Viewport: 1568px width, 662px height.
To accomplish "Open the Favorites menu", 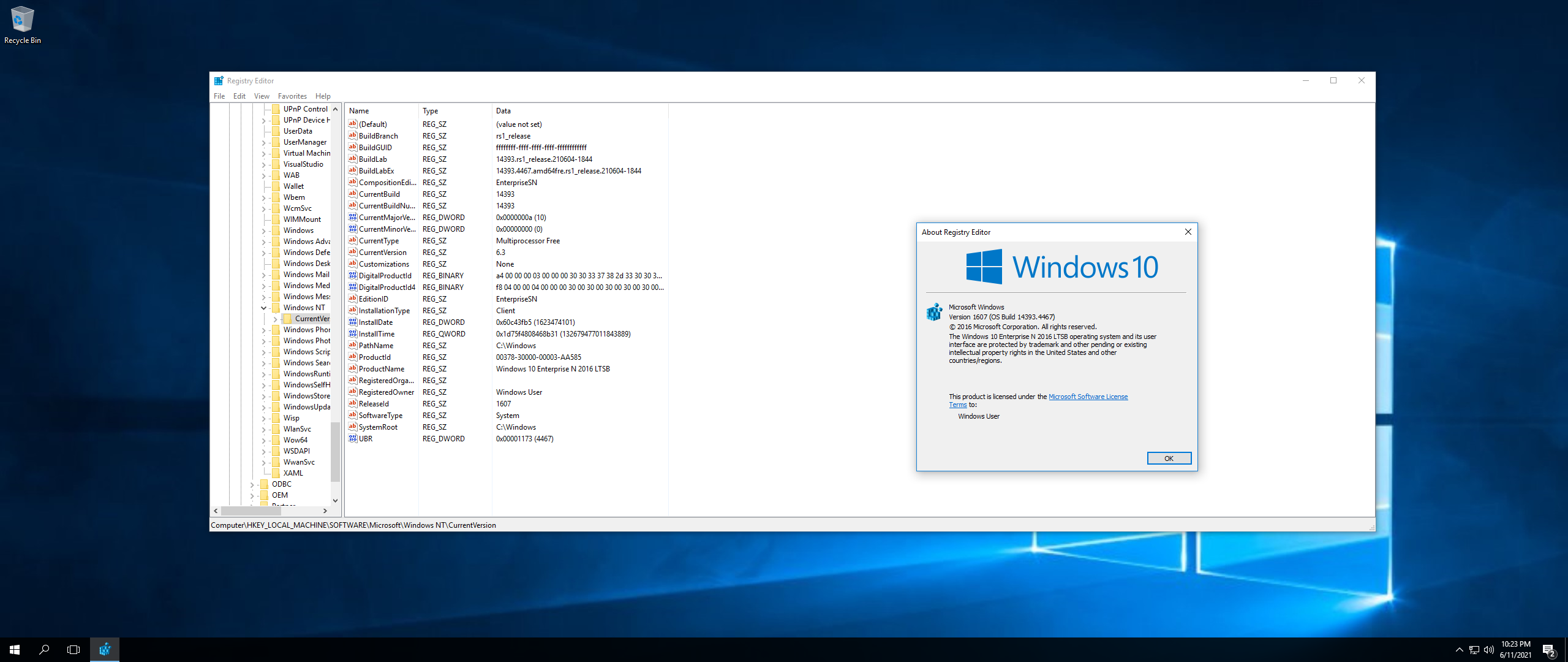I will (x=292, y=96).
